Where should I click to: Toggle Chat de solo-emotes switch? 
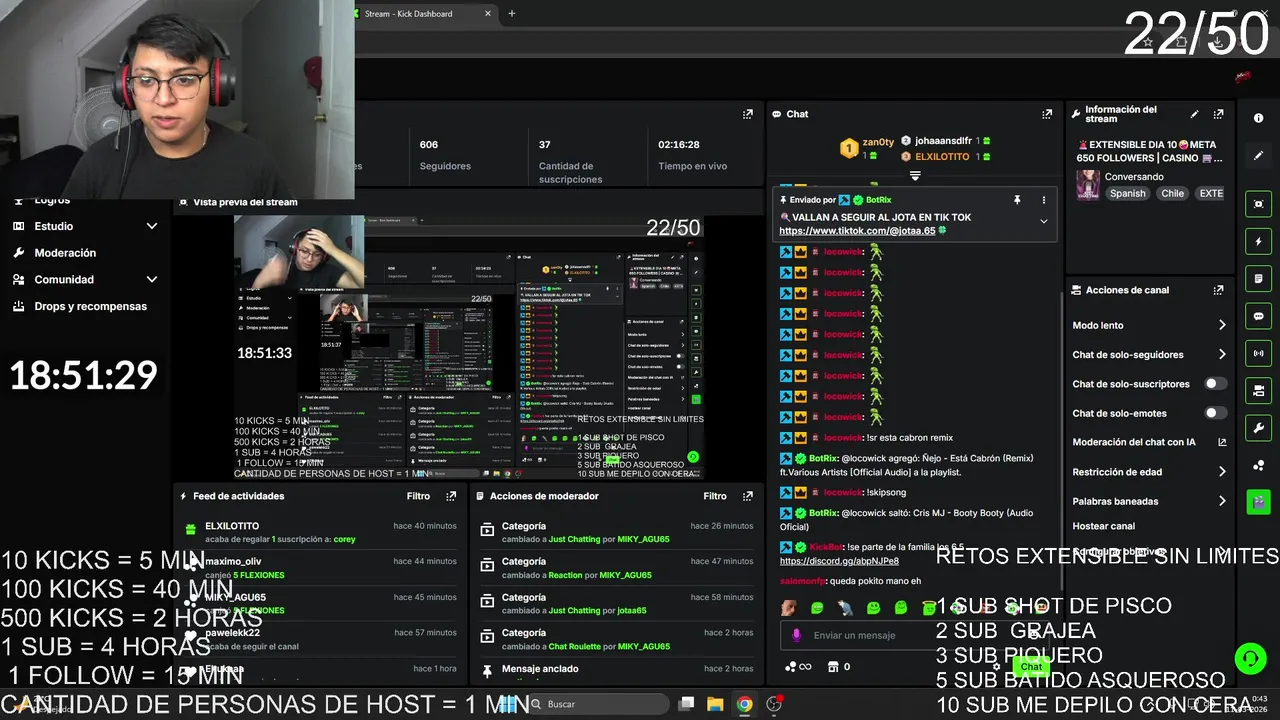pos(1215,413)
